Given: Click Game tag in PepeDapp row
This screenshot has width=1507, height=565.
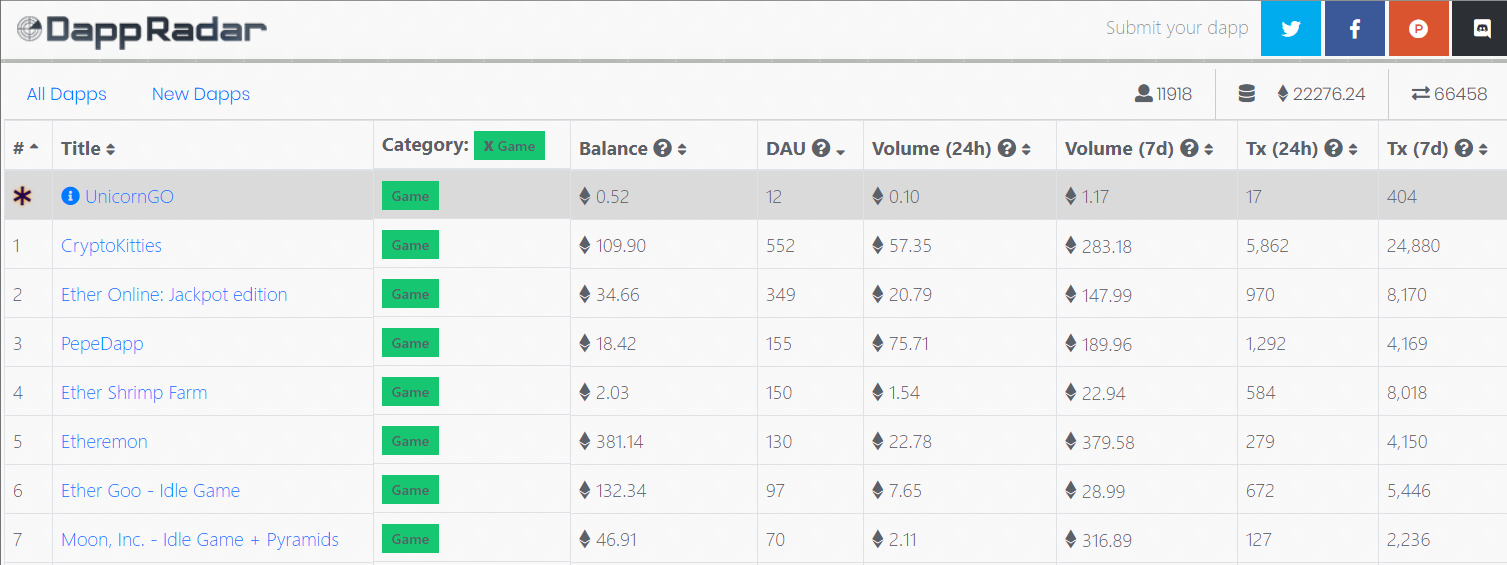Looking at the screenshot, I should 410,343.
